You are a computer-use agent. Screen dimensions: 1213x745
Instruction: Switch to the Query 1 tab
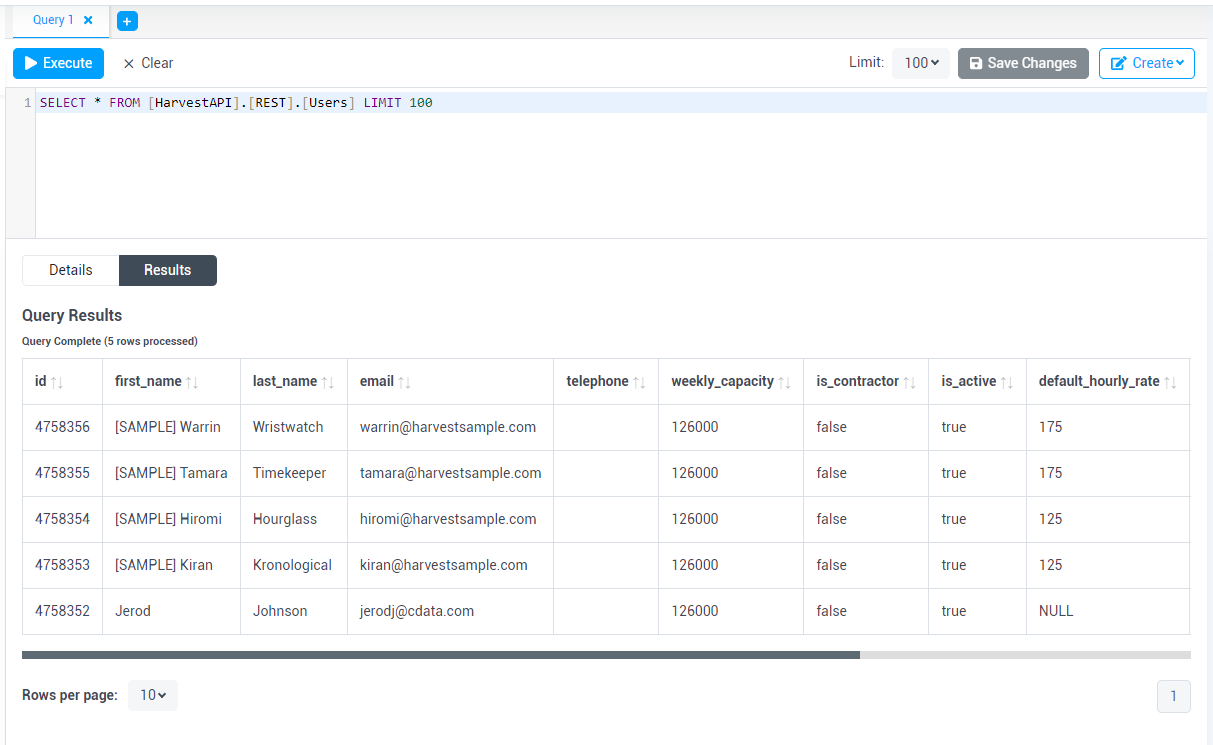(x=53, y=20)
